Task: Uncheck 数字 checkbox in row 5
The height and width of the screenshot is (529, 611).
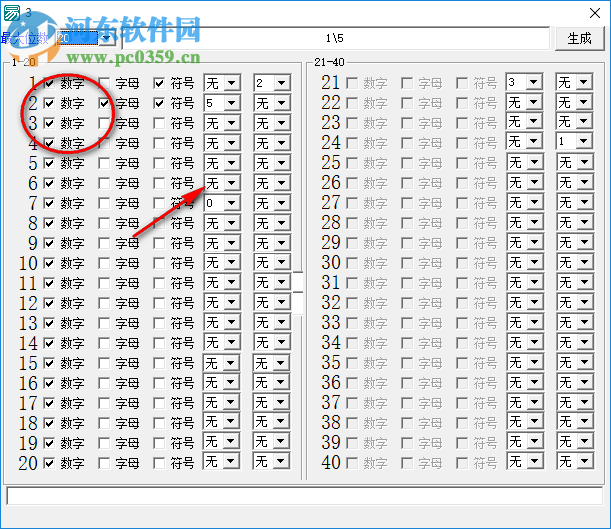Action: pos(49,163)
